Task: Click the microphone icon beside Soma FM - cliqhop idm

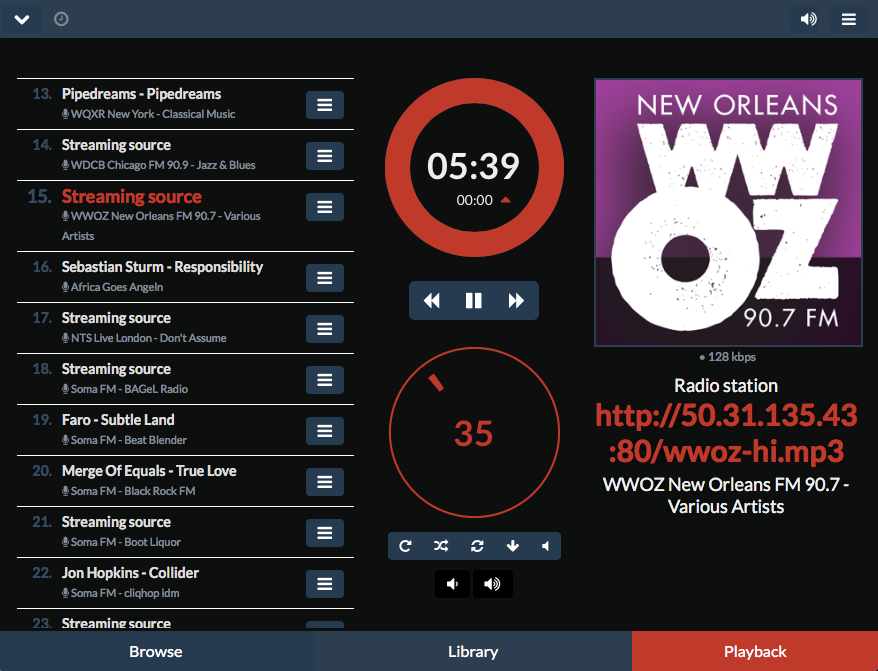Action: [x=66, y=593]
